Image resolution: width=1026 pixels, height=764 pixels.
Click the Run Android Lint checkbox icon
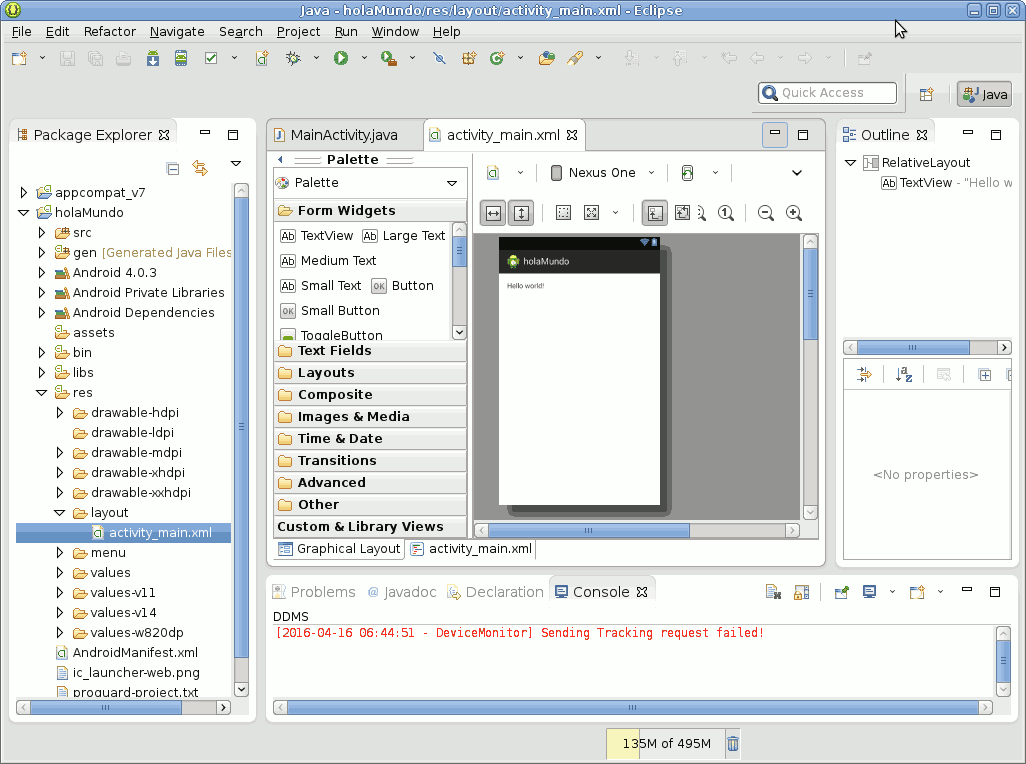[x=211, y=58]
